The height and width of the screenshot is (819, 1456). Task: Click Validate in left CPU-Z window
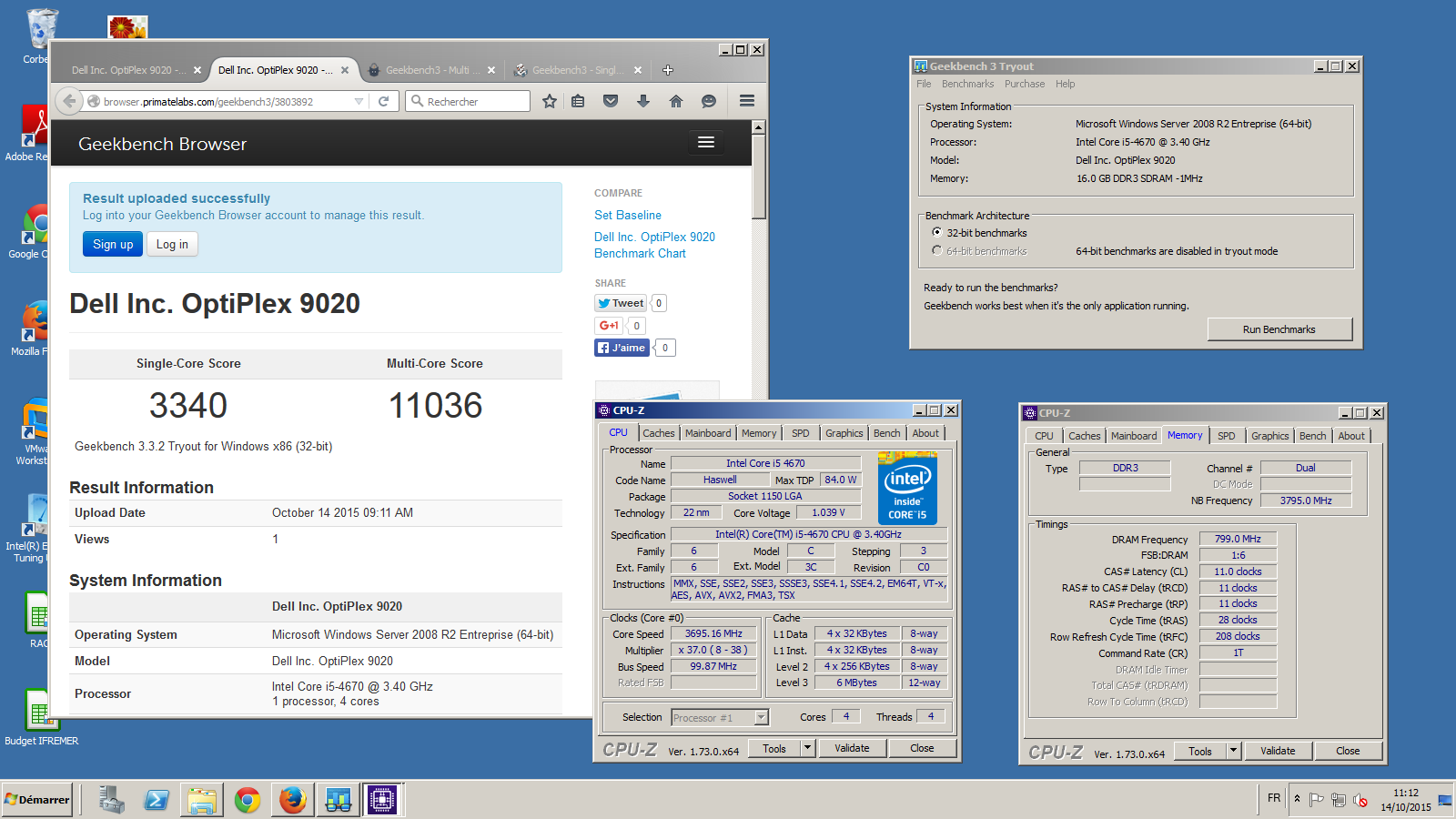tap(852, 748)
